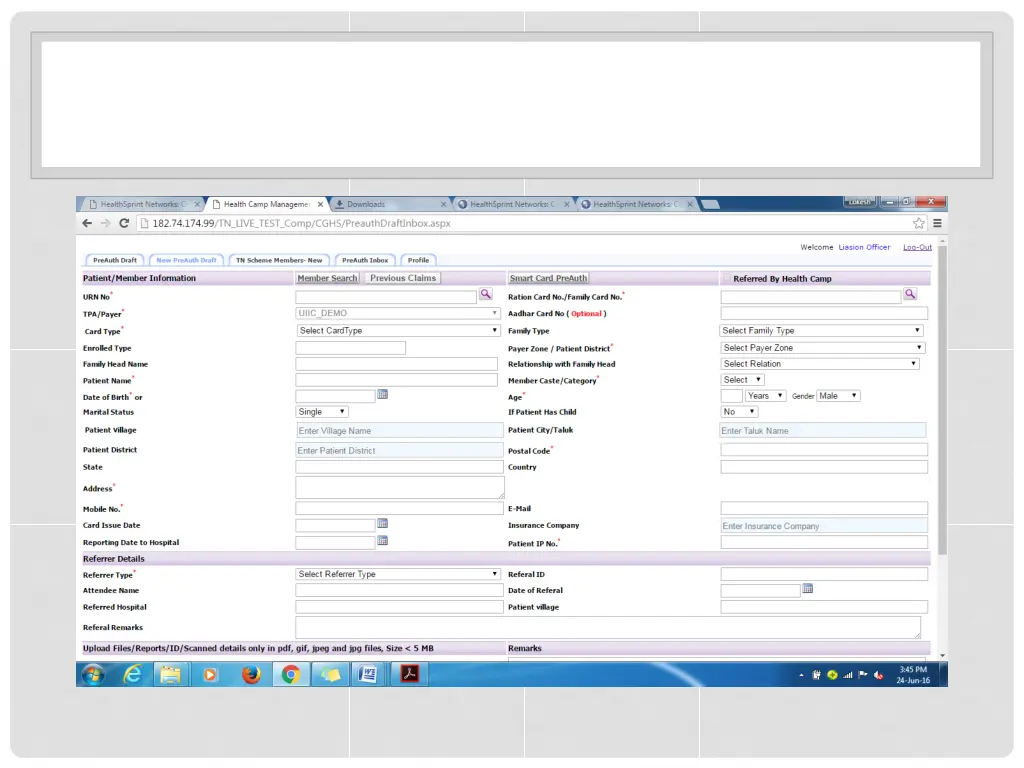
Task: Open the Member Caste/Category Select dropdown
Action: 743,379
